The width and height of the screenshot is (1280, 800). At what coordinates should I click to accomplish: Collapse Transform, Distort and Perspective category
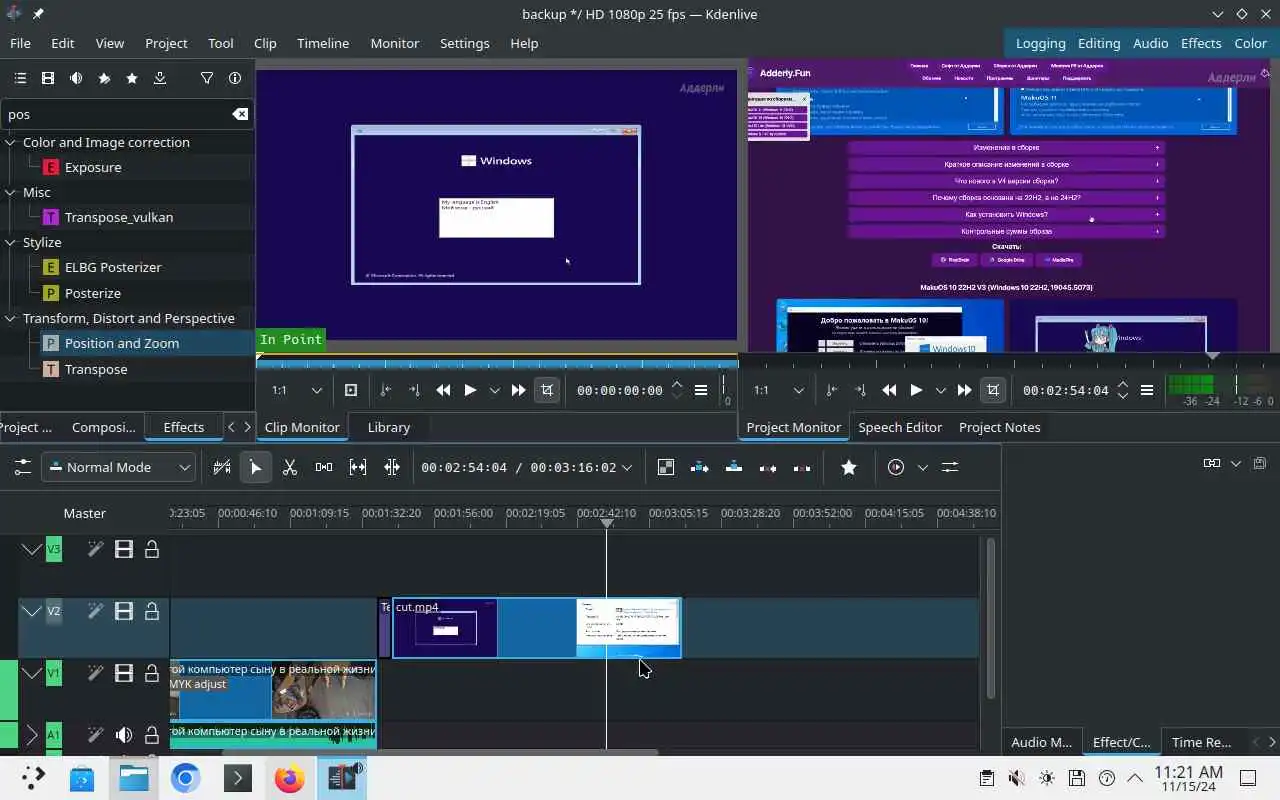[11, 318]
